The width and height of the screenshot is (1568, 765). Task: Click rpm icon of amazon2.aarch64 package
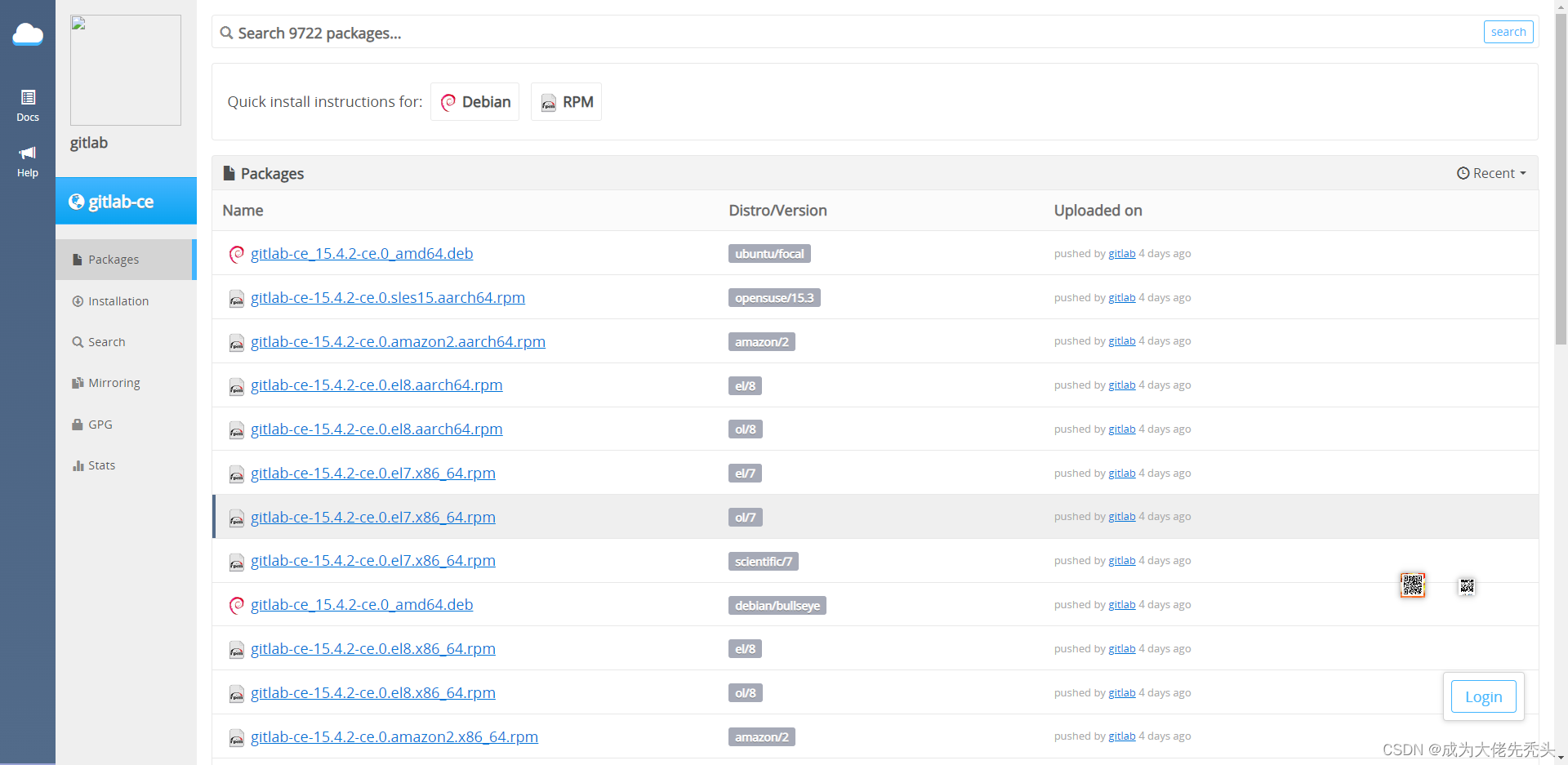click(x=237, y=342)
